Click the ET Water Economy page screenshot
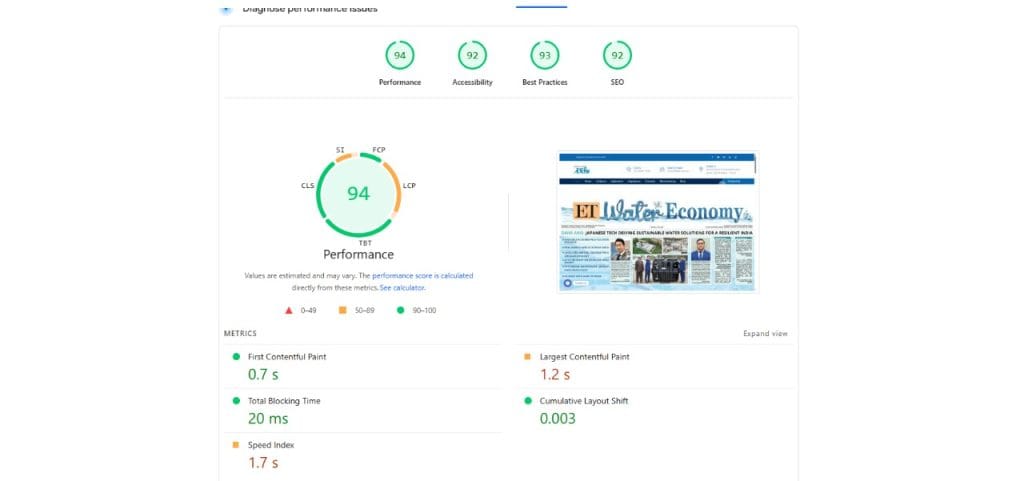1024x481 pixels. pos(657,221)
